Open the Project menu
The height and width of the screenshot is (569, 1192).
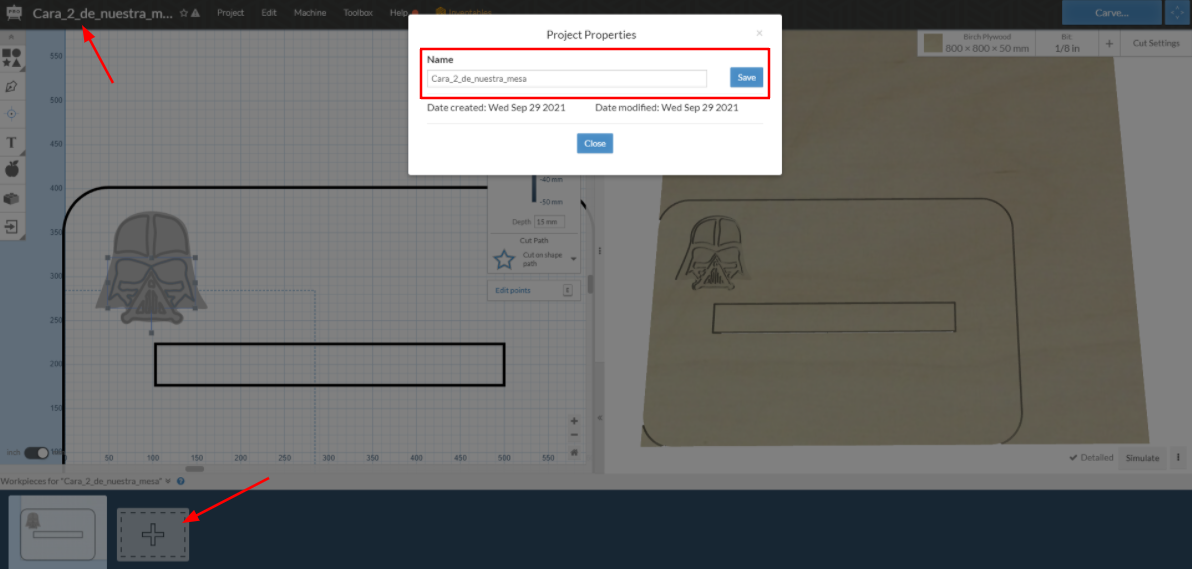230,13
